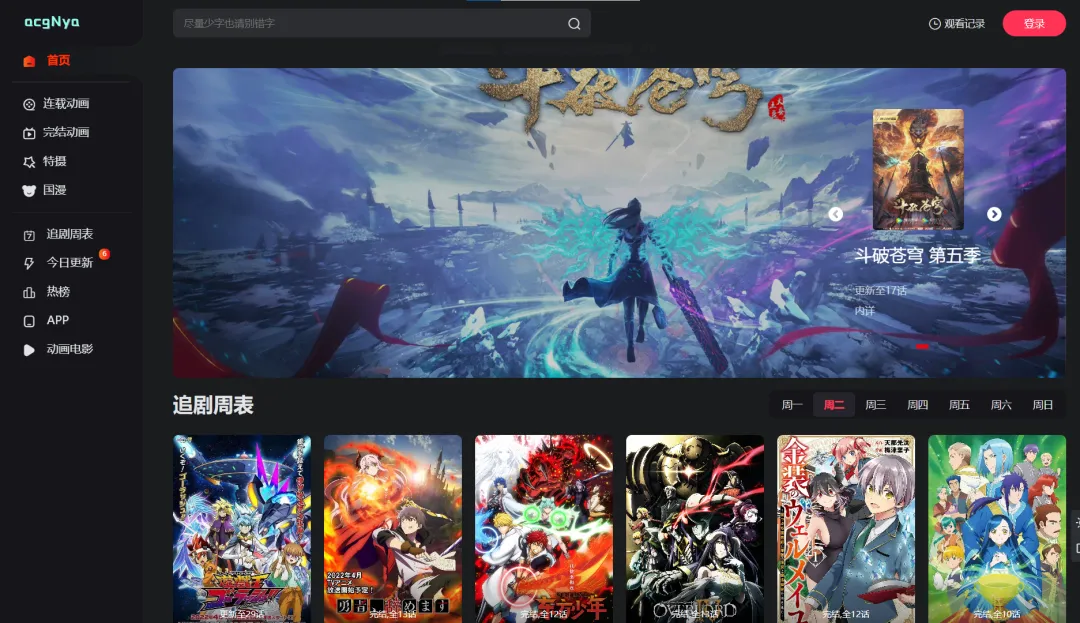Click the 今日更新 lightning icon
The height and width of the screenshot is (623, 1080).
point(29,264)
